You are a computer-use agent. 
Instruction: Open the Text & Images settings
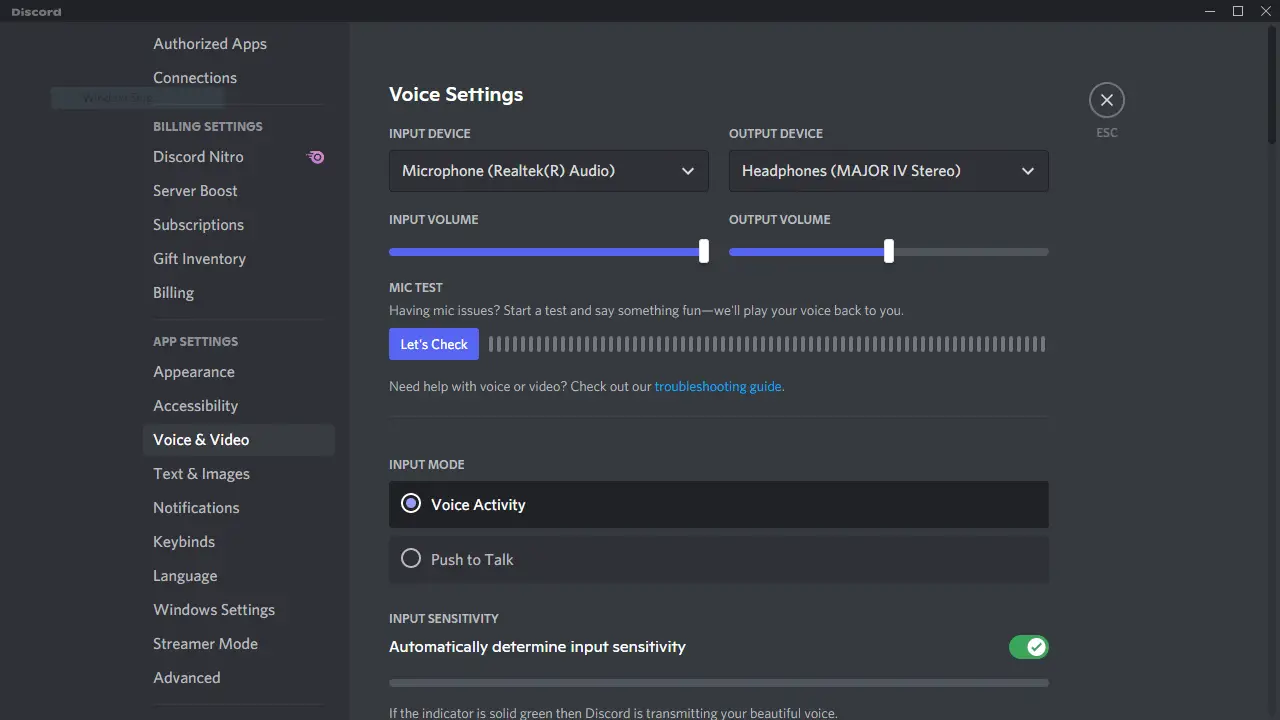(x=201, y=474)
